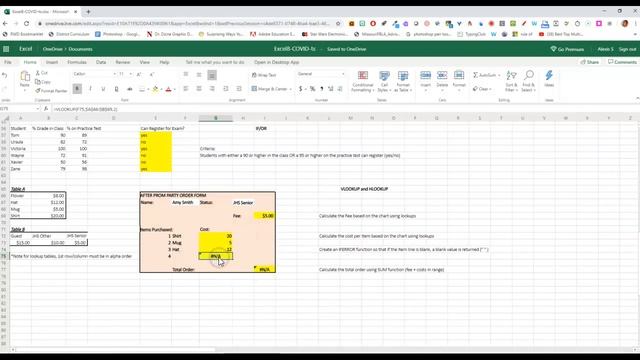Click the decrease indent icon
This screenshot has height=360, width=640.
click(x=226, y=89)
